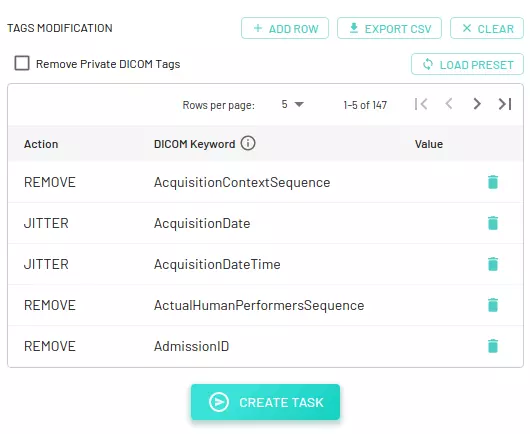Screen dimensions: 530x434
Task: Clear all tags with CLEAR button
Action: 487,28
